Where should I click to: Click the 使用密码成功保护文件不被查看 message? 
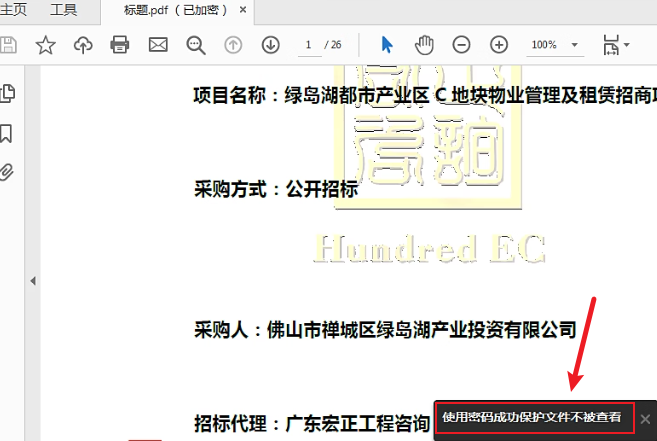pyautogui.click(x=532, y=417)
